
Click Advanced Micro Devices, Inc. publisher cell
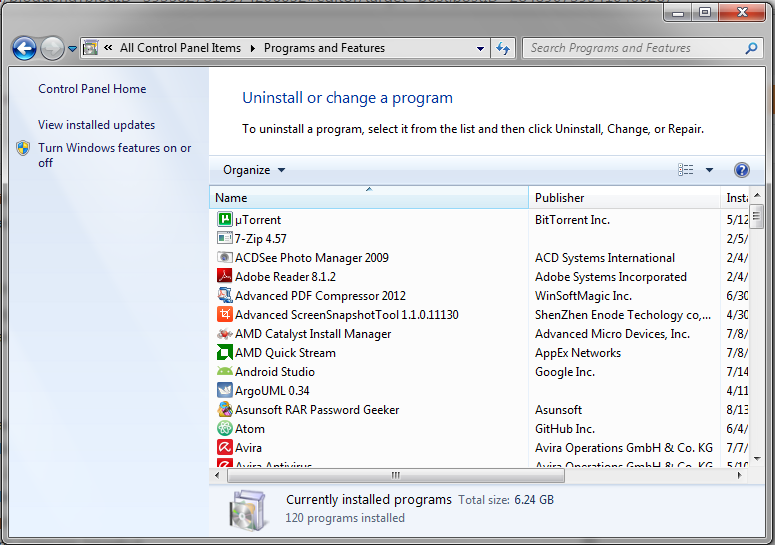(612, 334)
